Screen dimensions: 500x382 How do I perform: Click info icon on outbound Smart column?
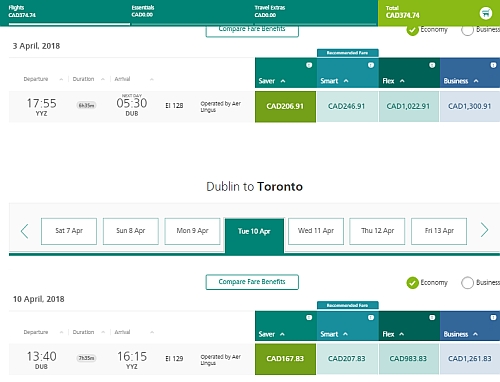pyautogui.click(x=371, y=65)
